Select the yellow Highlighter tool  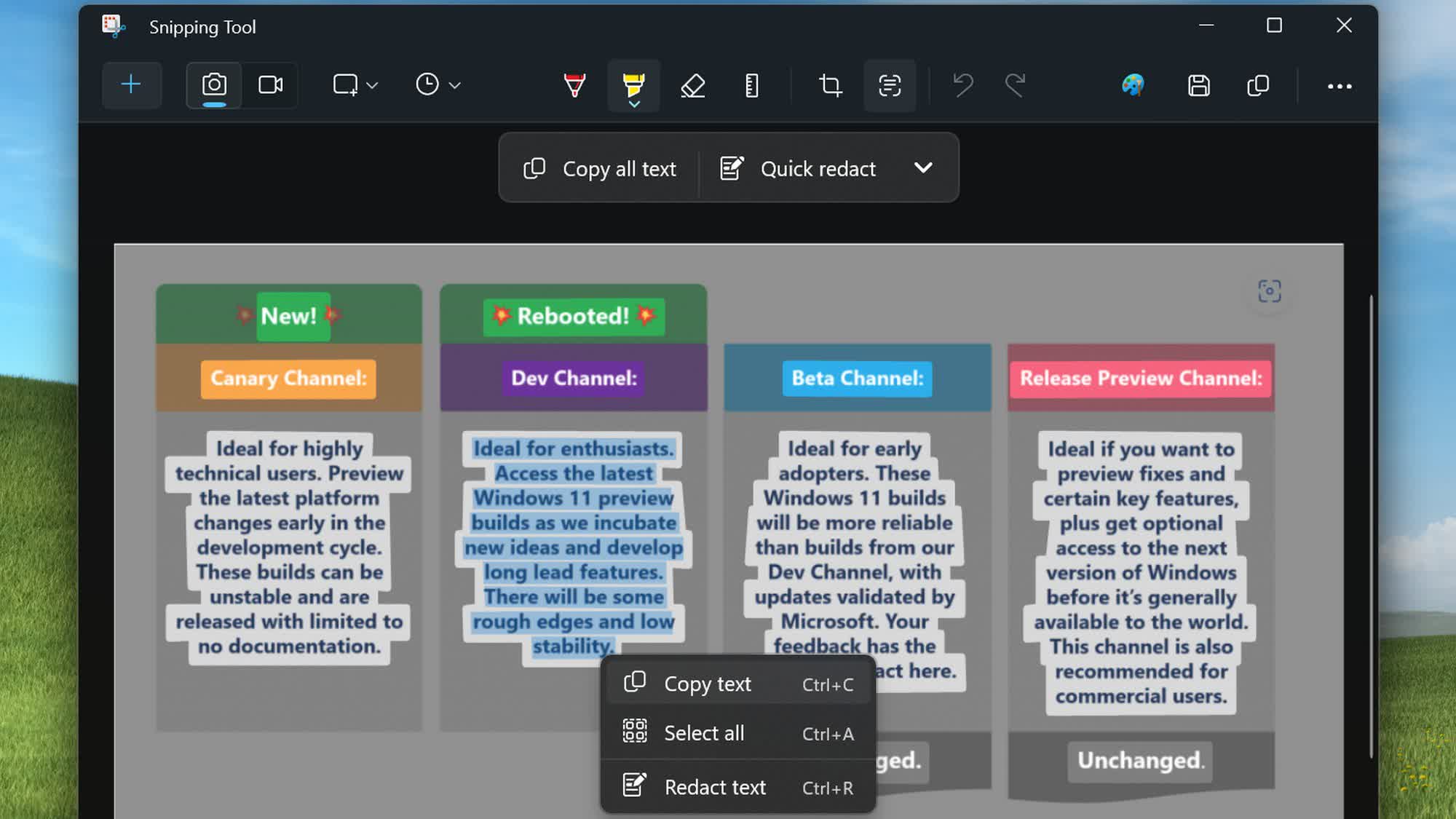634,82
